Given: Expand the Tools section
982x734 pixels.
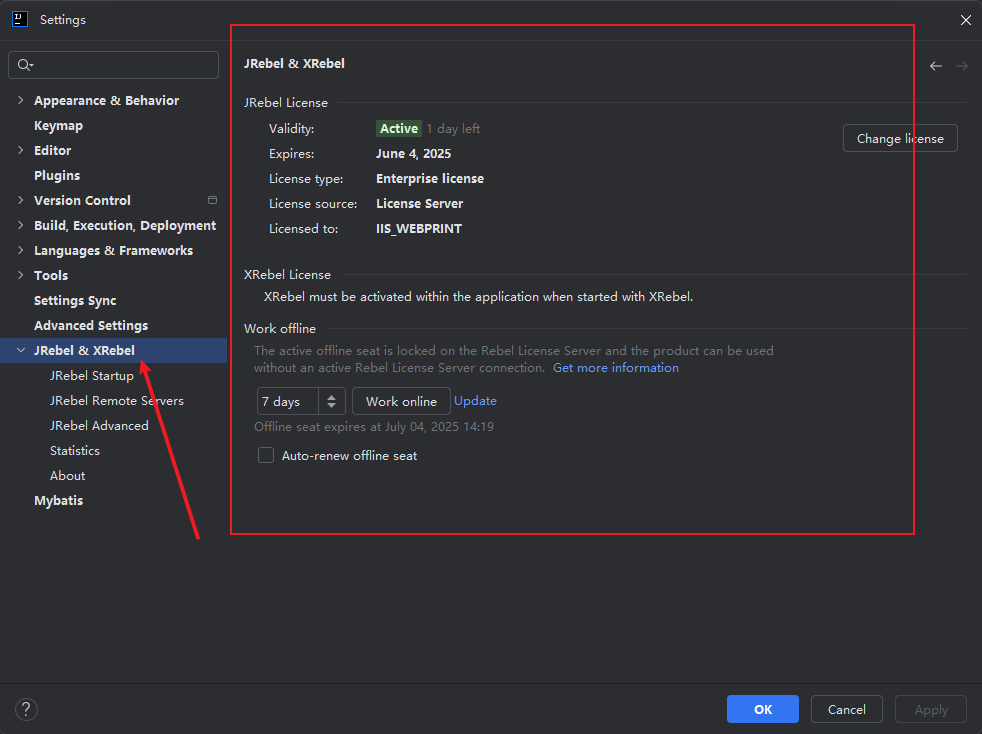Looking at the screenshot, I should [x=21, y=276].
